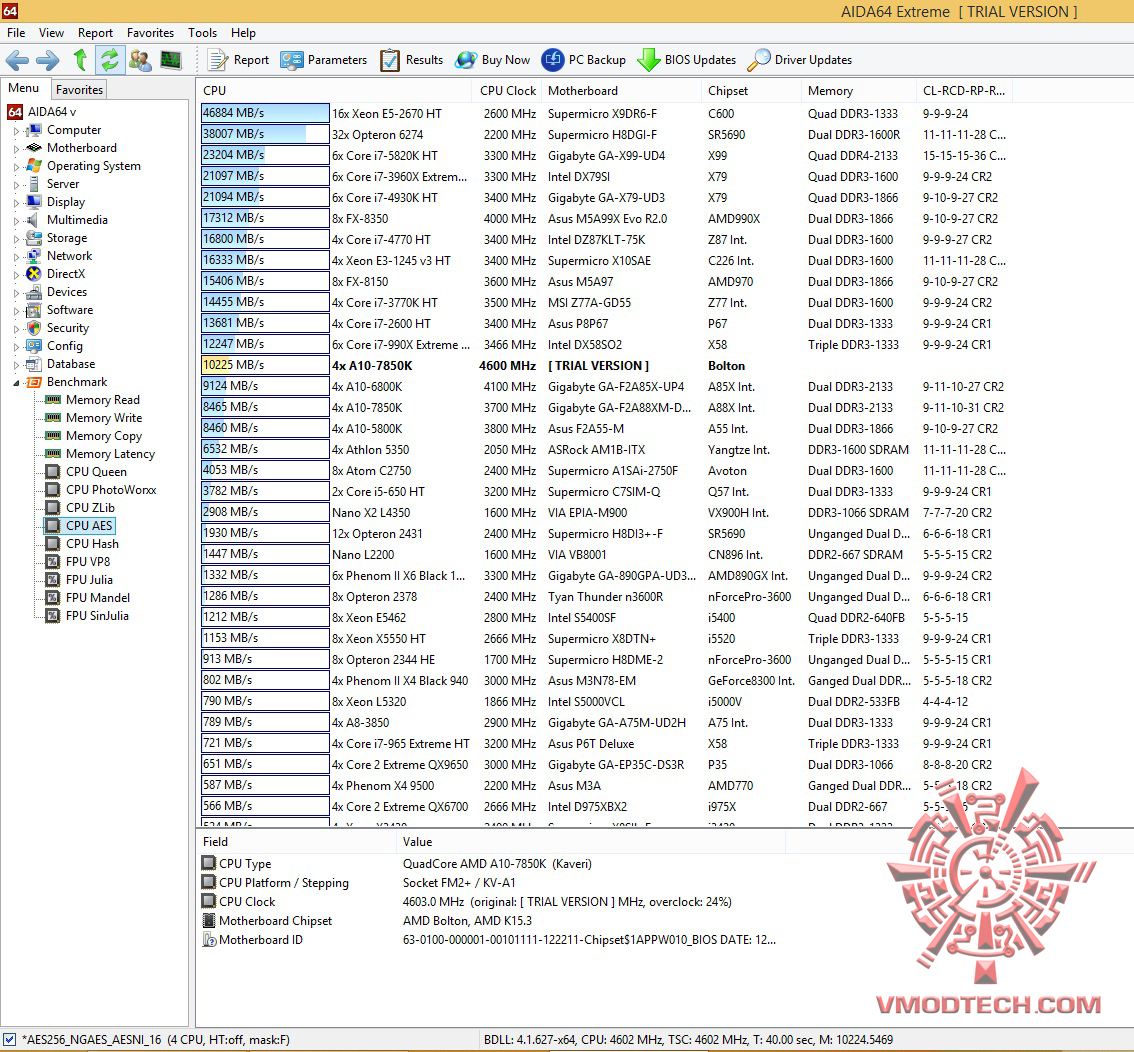
Task: Expand the Motherboard tree node
Action: (16, 149)
